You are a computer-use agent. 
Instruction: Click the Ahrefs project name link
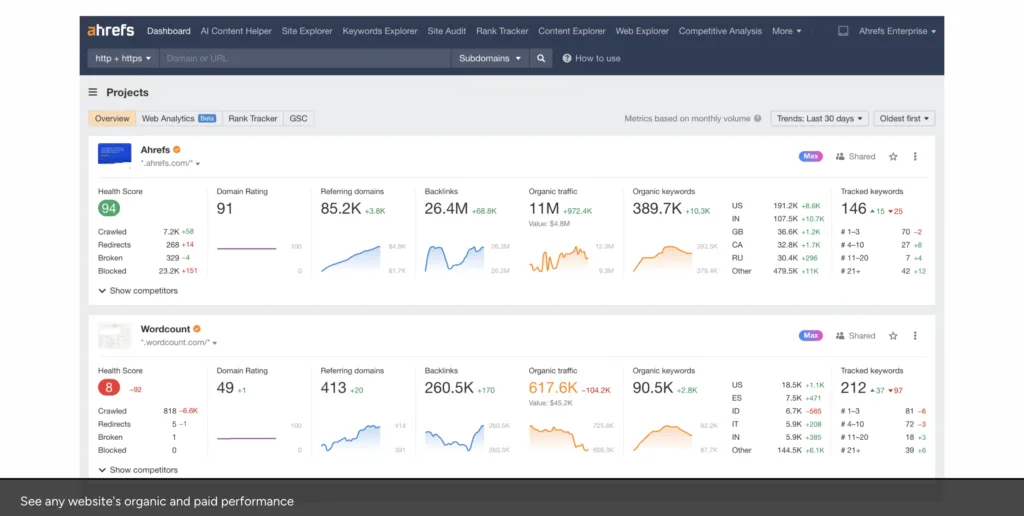[x=155, y=150]
